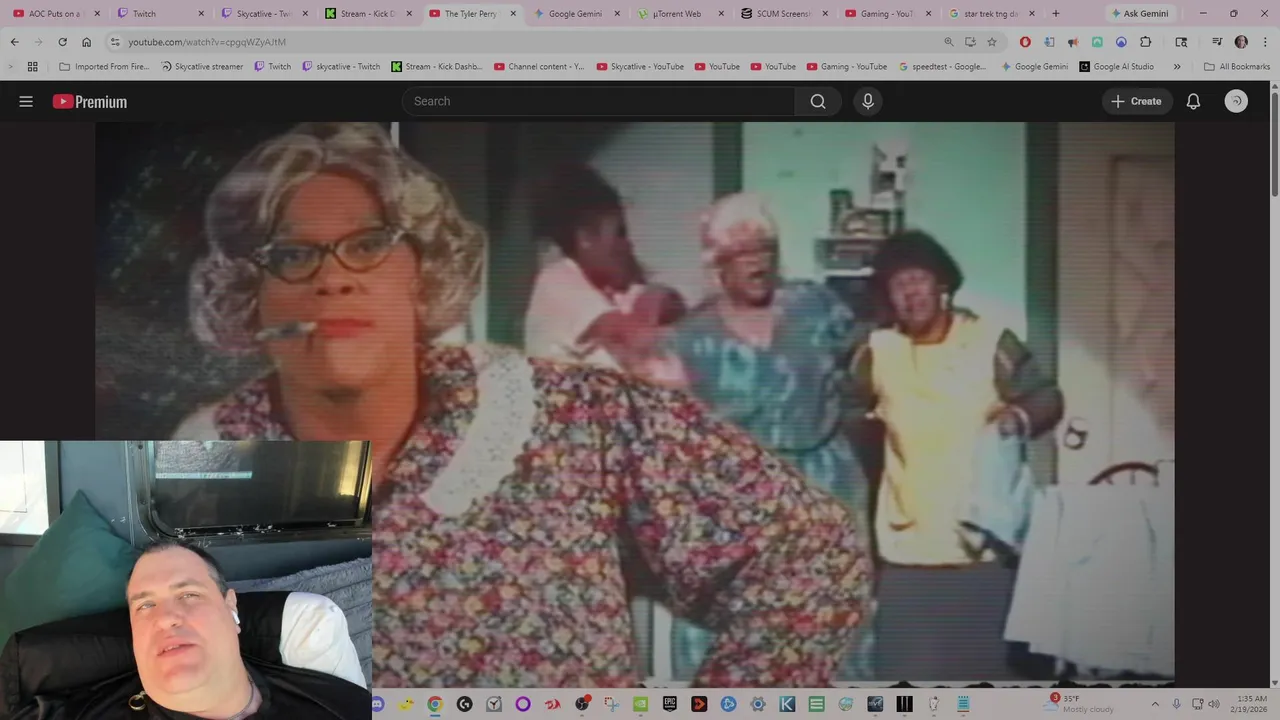
Task: Open the Chrome profile picture
Action: (x=1241, y=42)
